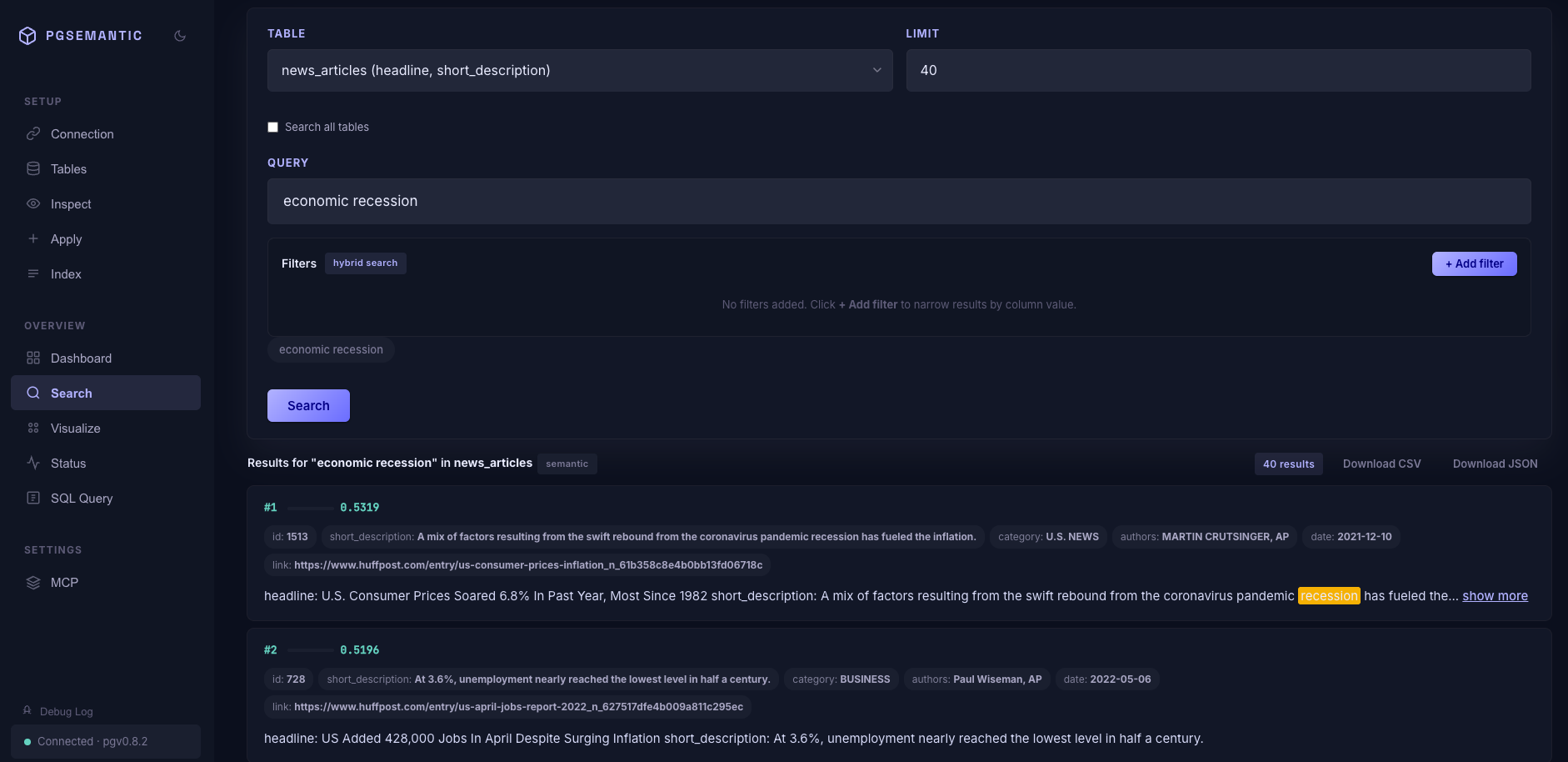Viewport: 1568px width, 762px height.
Task: Toggle the hybrid search filter badge
Action: click(x=365, y=263)
